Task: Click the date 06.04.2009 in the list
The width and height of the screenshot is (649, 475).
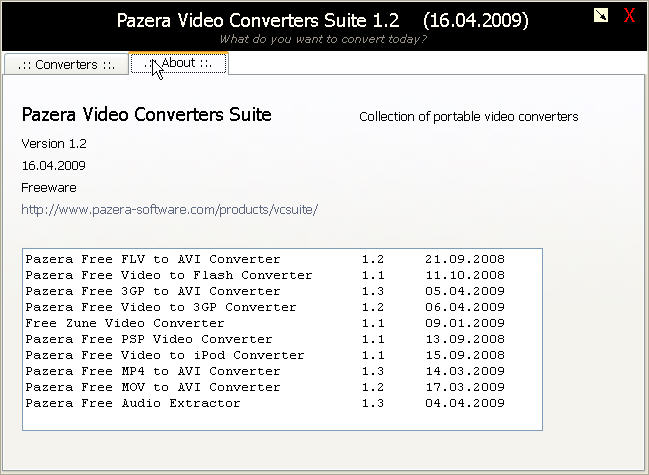Action: [x=465, y=307]
